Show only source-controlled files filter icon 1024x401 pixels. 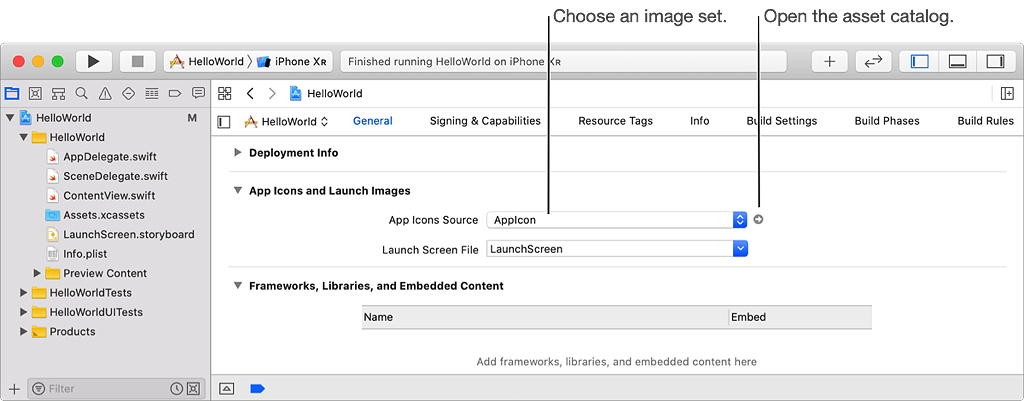(193, 389)
